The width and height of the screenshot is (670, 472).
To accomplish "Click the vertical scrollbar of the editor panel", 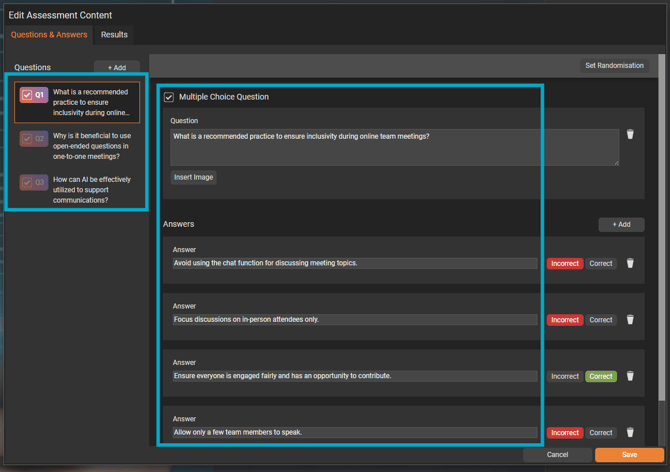I will [x=661, y=227].
